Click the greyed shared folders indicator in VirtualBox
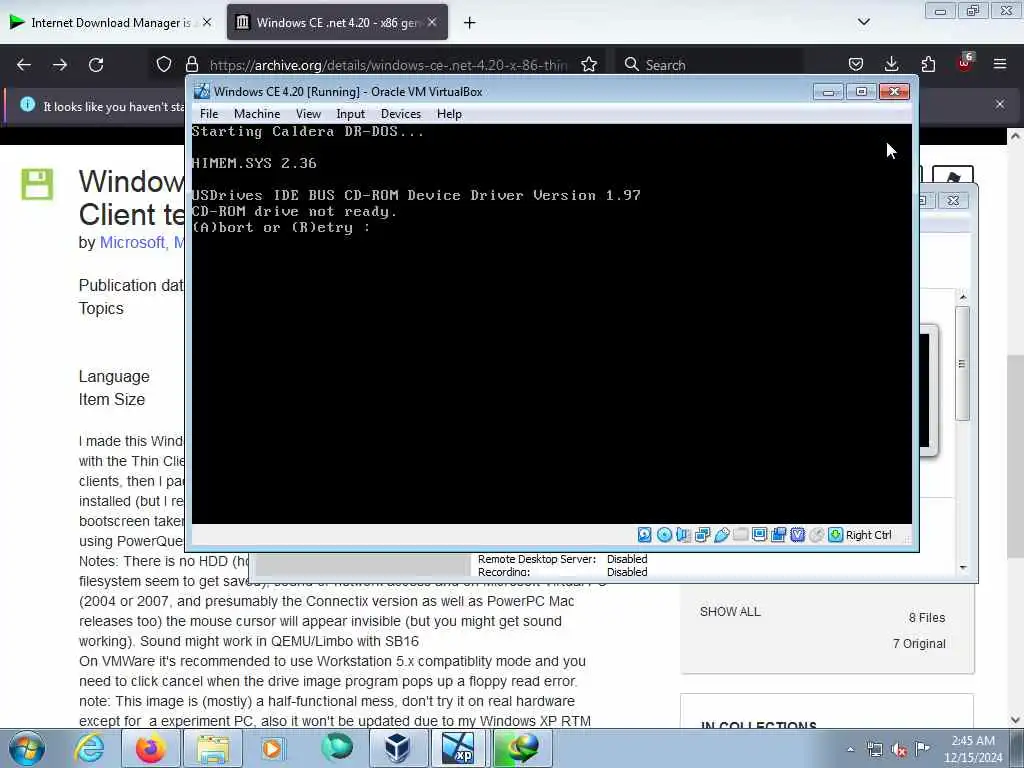This screenshot has width=1024, height=768. click(x=741, y=535)
